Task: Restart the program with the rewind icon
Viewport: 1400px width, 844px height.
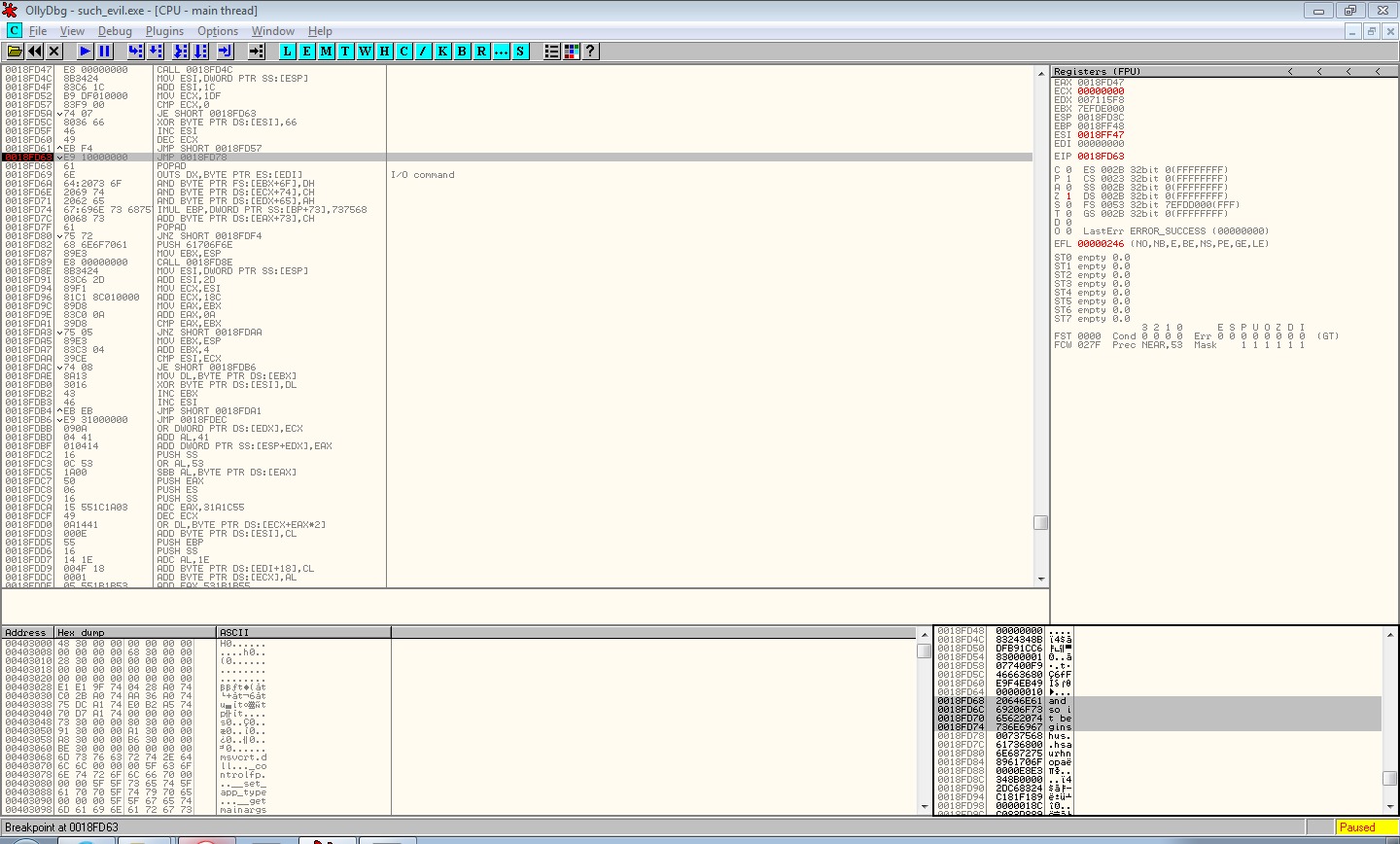Action: (x=35, y=51)
